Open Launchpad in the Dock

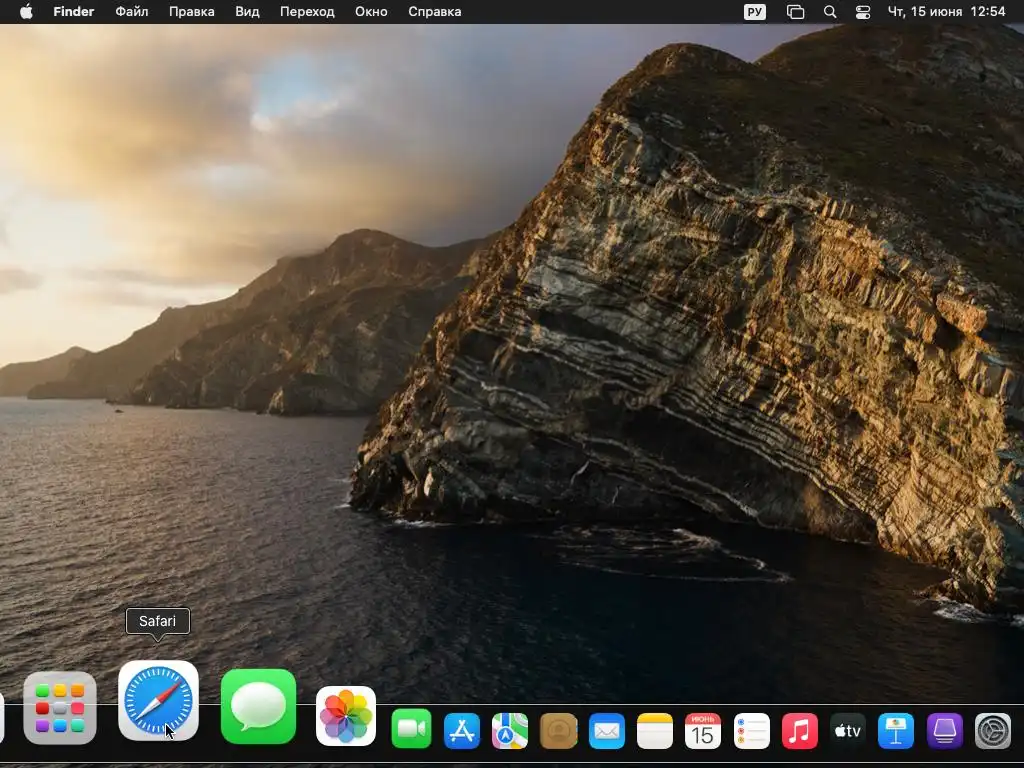(x=60, y=708)
